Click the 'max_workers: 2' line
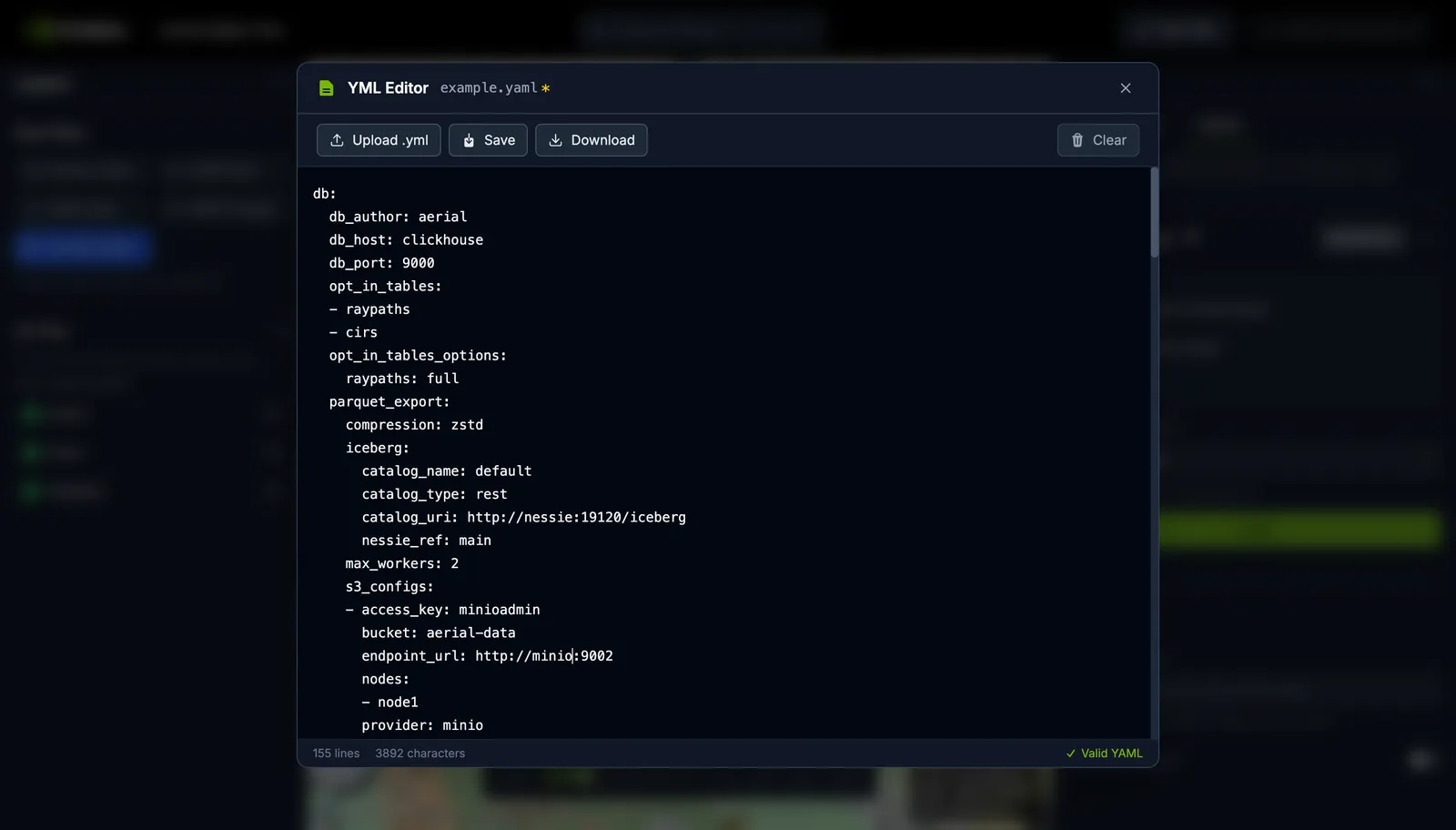1456x830 pixels. (402, 564)
